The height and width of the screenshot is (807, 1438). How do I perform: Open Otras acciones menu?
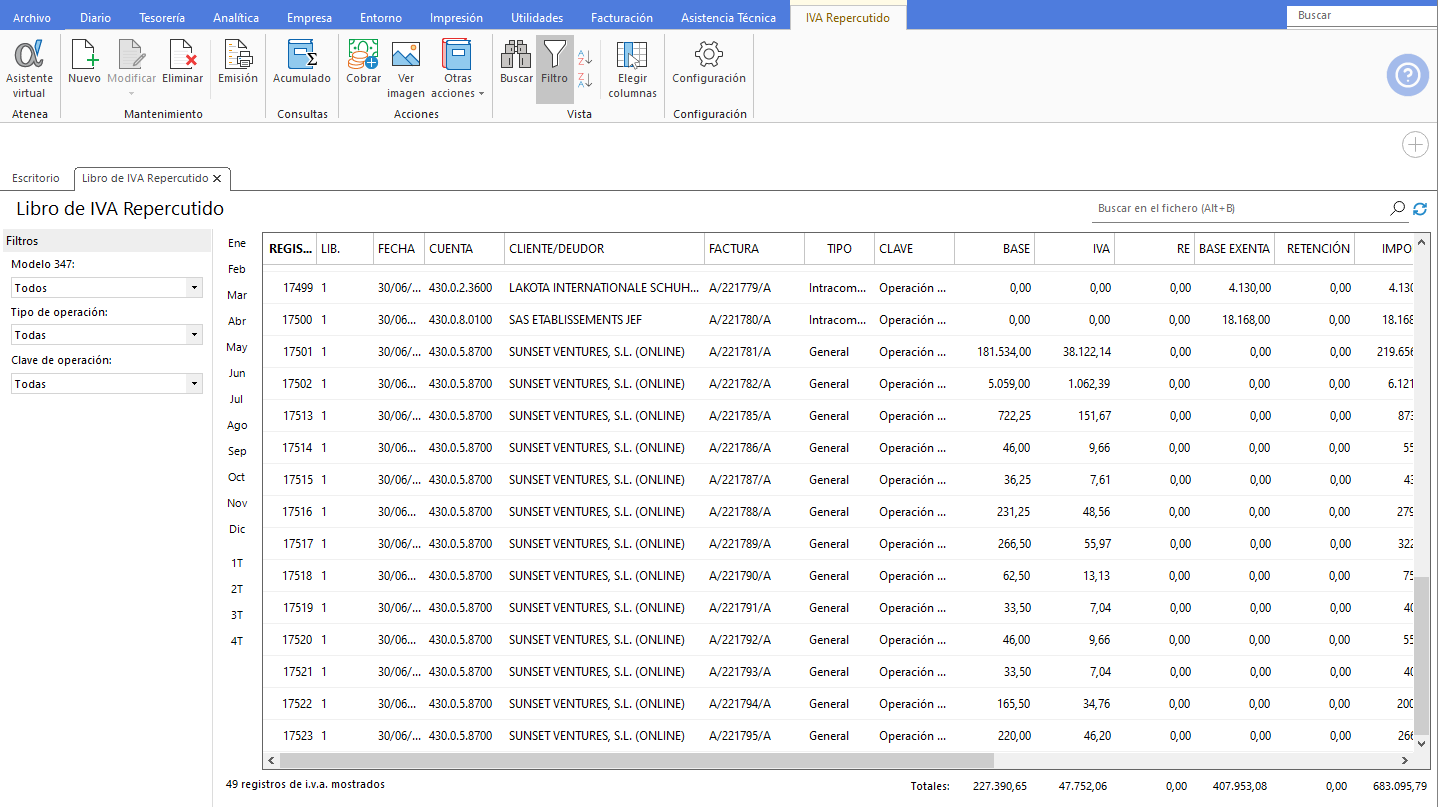click(457, 68)
